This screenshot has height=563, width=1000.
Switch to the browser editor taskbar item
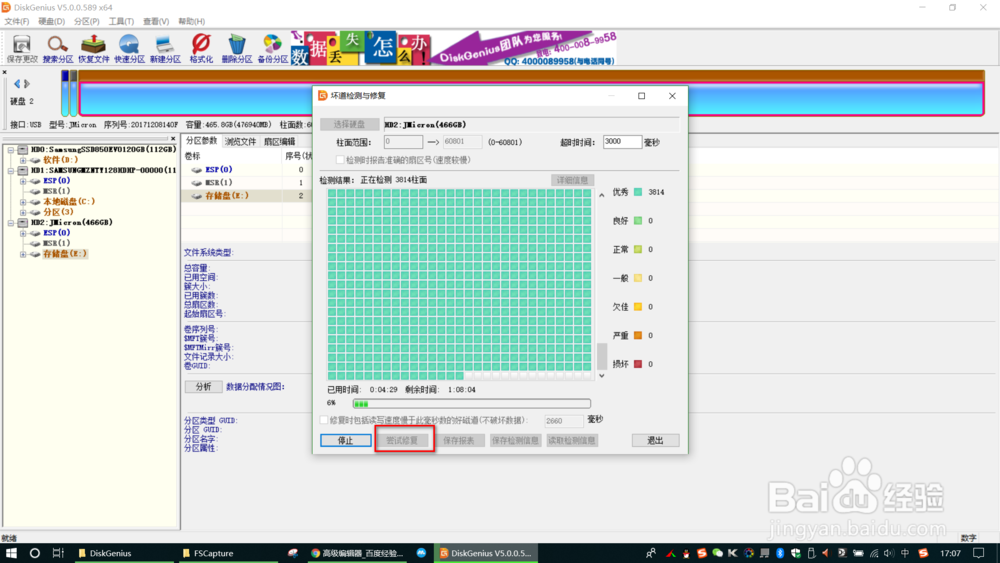point(357,553)
